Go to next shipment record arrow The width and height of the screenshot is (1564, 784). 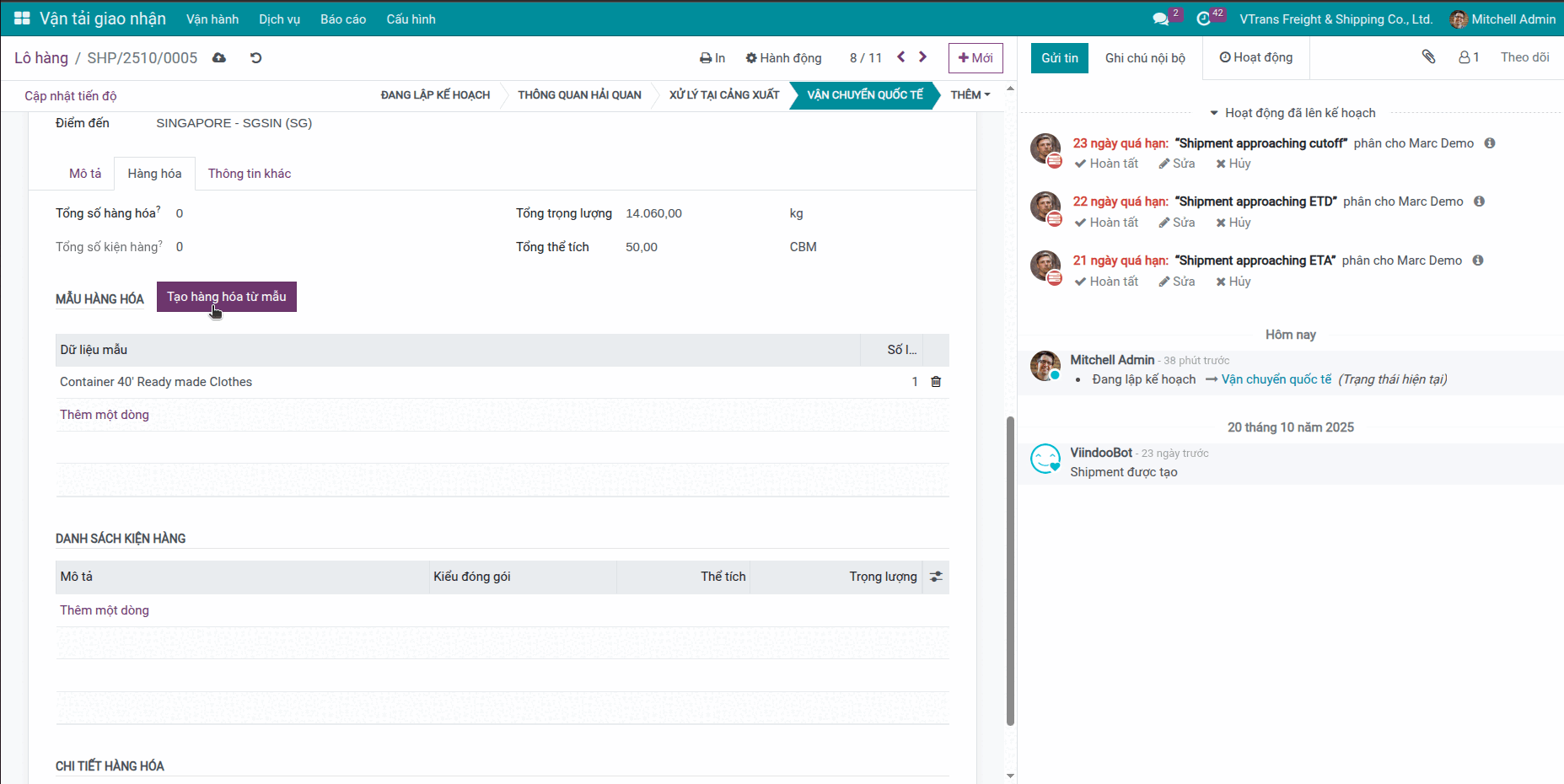tap(923, 57)
